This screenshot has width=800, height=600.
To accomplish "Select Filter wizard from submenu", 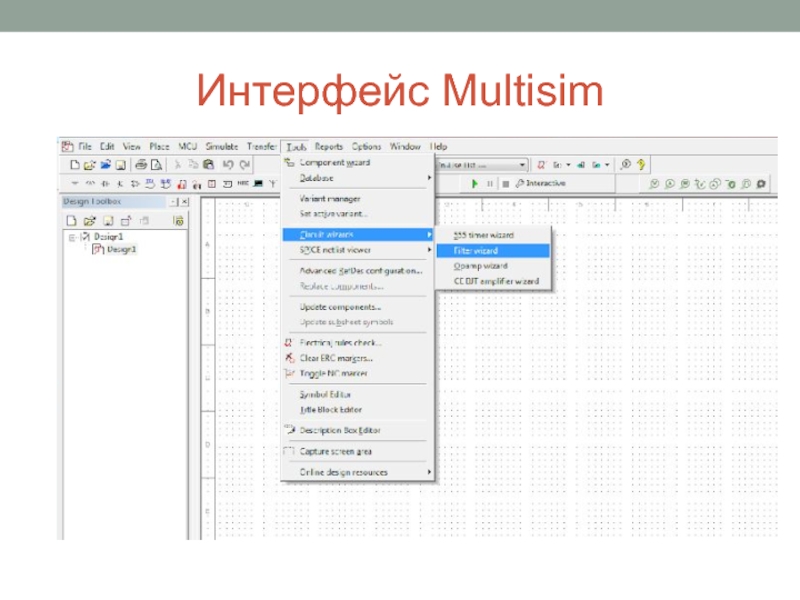I will (x=476, y=250).
